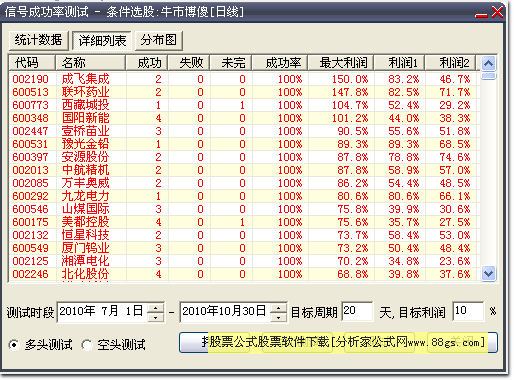The image size is (514, 380).
Task: Increase the start date with up spinner
Action: [156, 307]
